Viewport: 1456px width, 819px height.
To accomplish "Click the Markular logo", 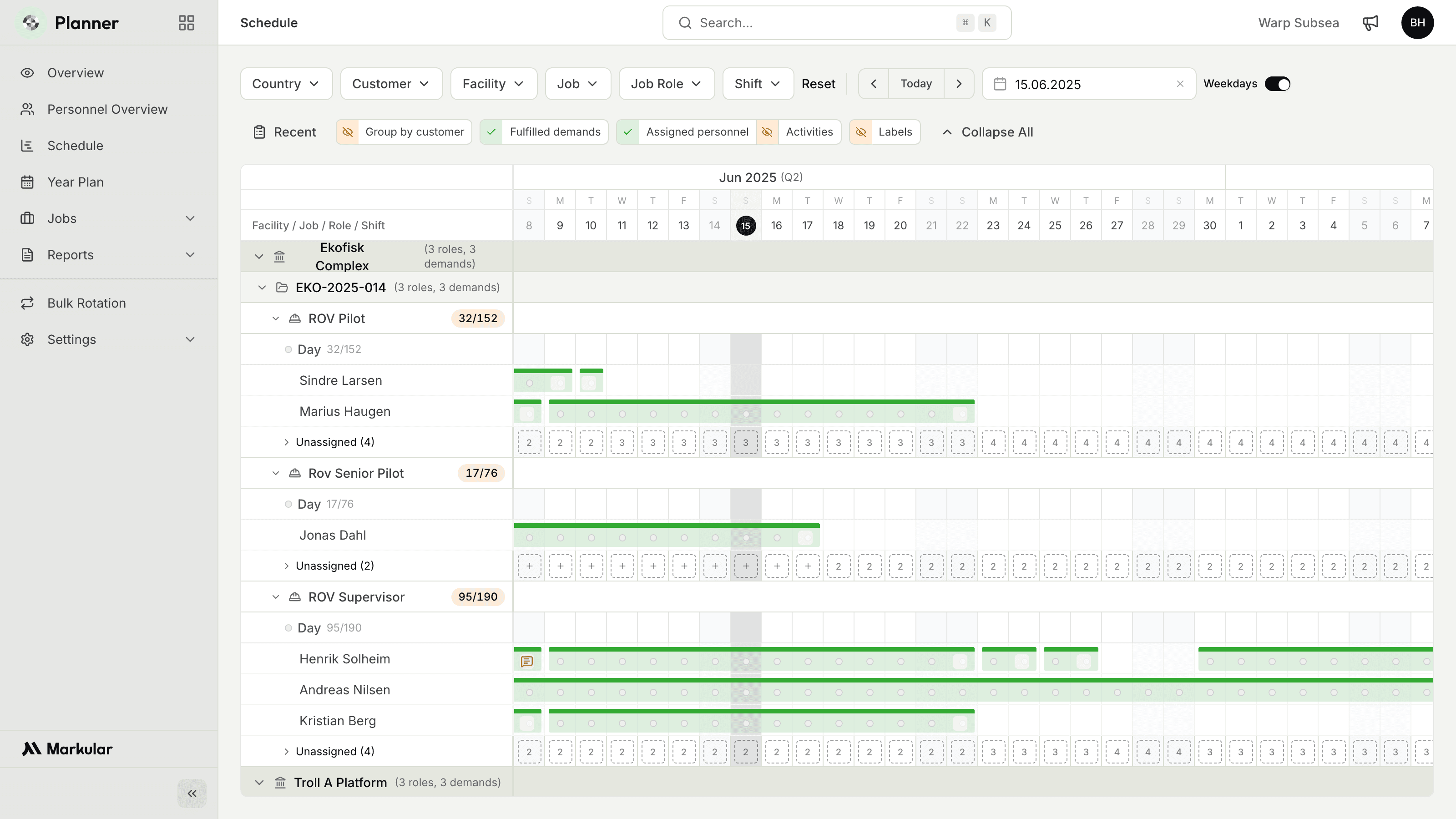I will 67,749.
